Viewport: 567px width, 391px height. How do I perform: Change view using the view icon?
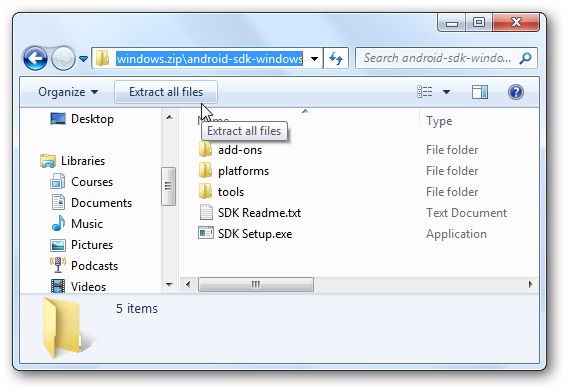425,92
